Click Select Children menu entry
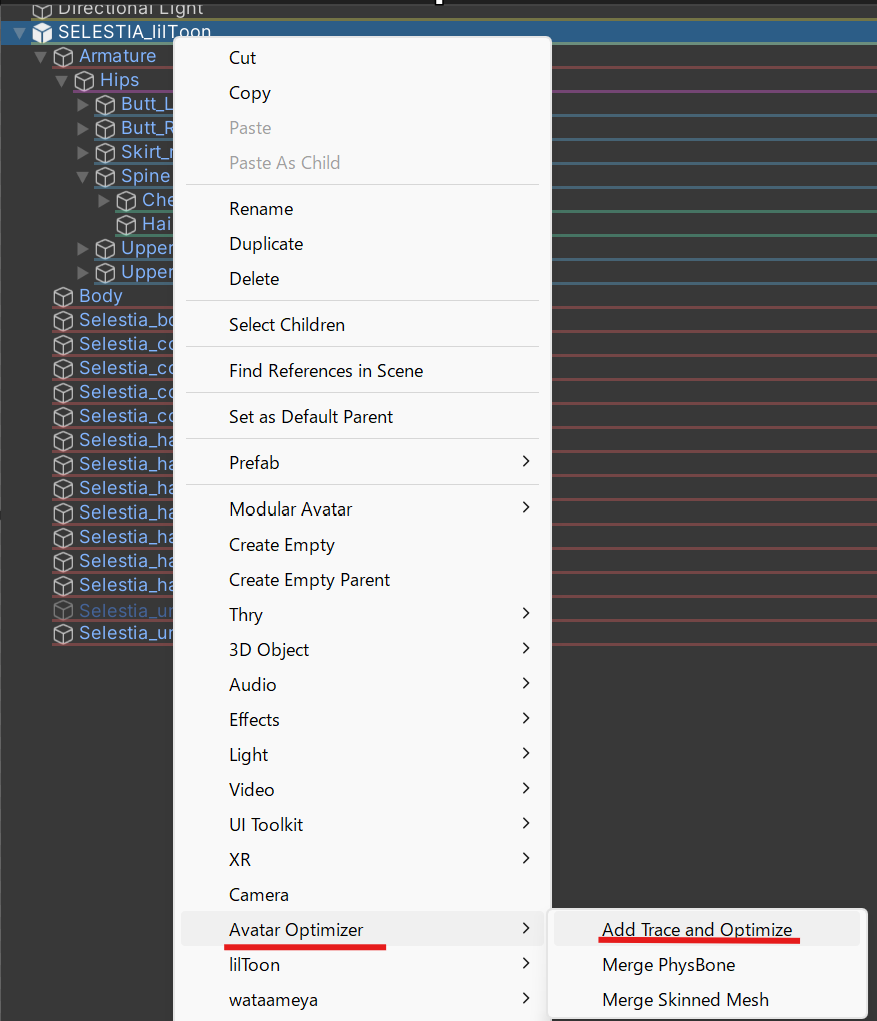Screen dimensions: 877x1021 pyautogui.click(x=363, y=325)
